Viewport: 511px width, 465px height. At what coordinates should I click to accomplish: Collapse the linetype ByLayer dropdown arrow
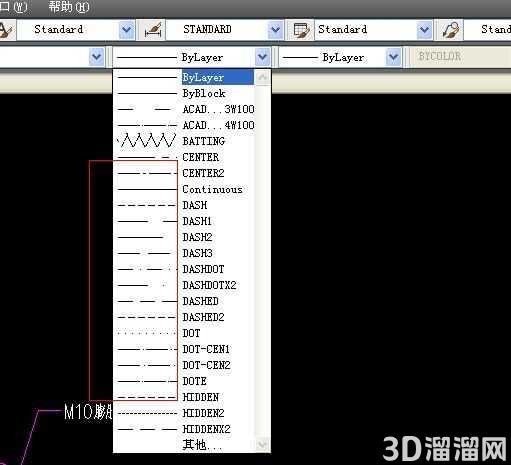point(263,57)
